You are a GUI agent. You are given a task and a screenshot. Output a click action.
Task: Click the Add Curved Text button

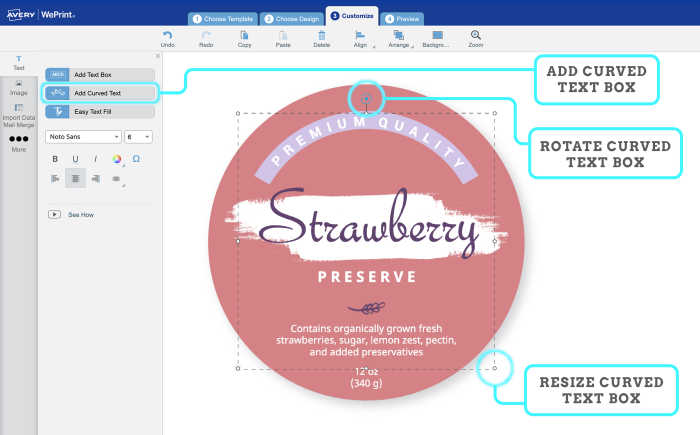click(x=100, y=93)
